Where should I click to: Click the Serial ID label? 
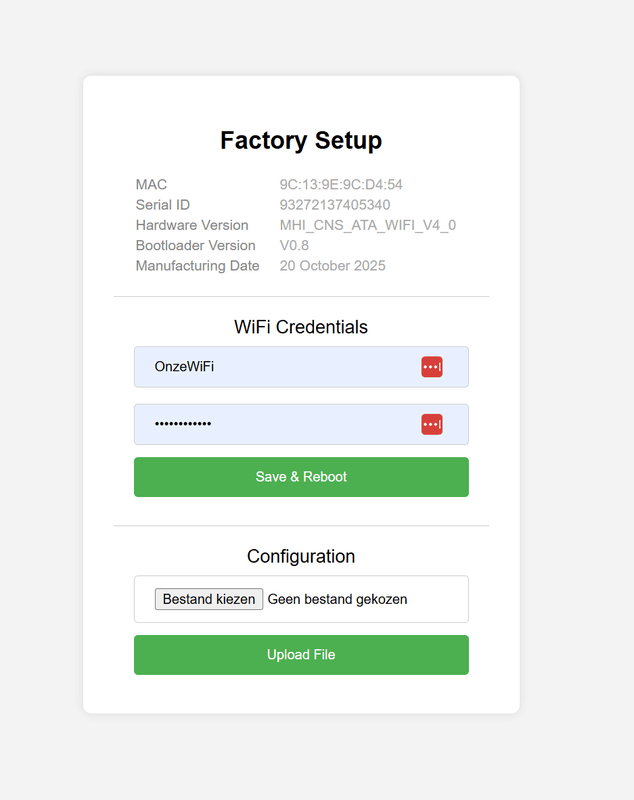click(x=163, y=205)
